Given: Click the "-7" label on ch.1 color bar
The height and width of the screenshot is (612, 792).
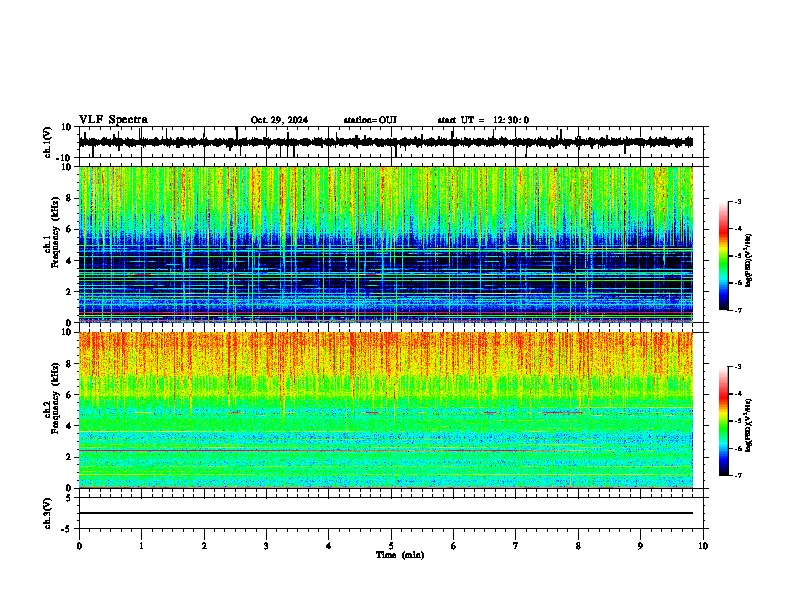Looking at the screenshot, I should pyautogui.click(x=737, y=310).
